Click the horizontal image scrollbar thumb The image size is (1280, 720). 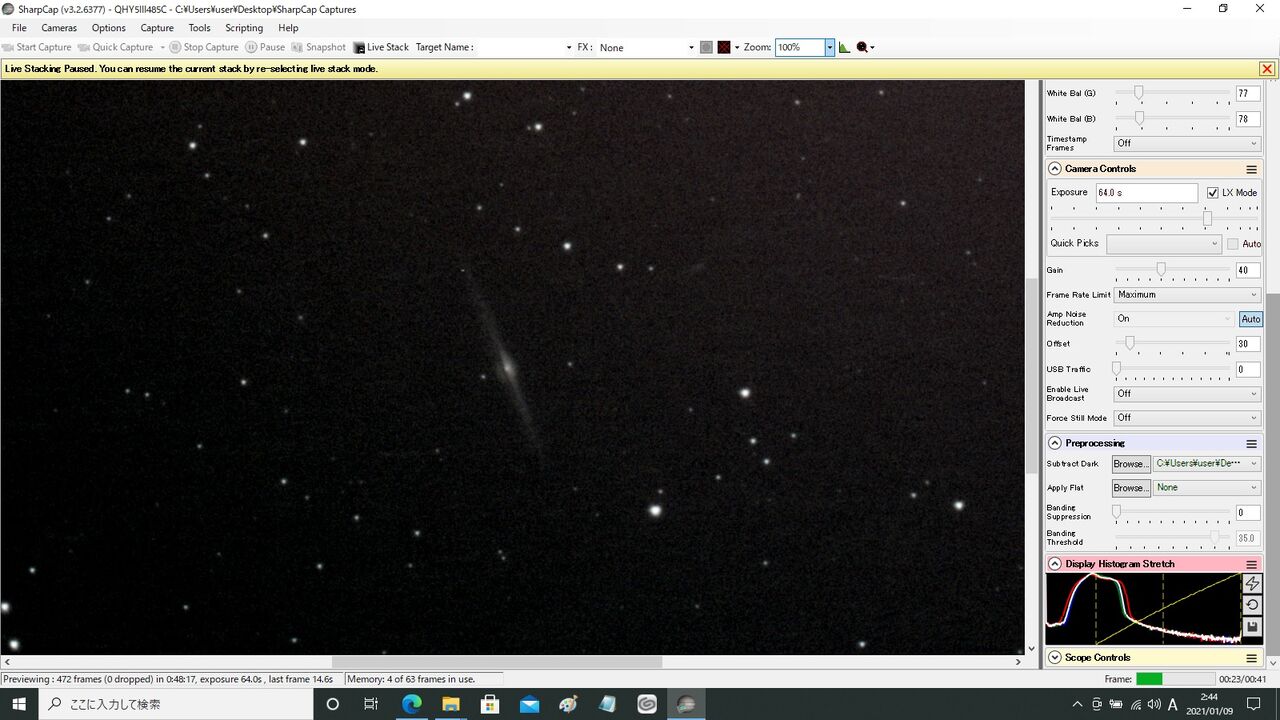[497, 662]
